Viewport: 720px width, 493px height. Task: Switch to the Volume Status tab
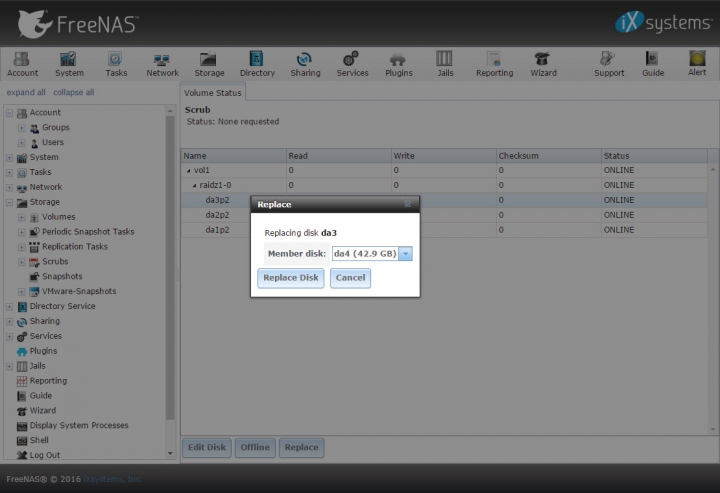[x=213, y=93]
